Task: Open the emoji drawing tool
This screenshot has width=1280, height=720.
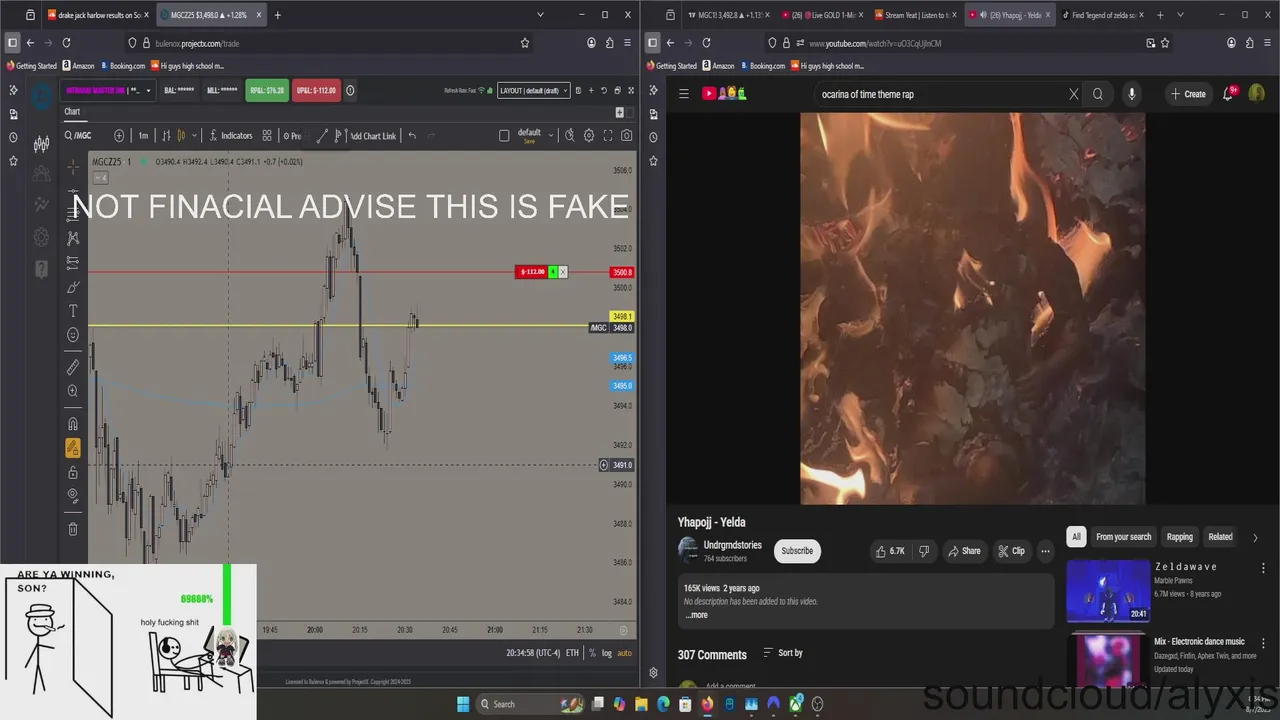Action: [x=73, y=335]
